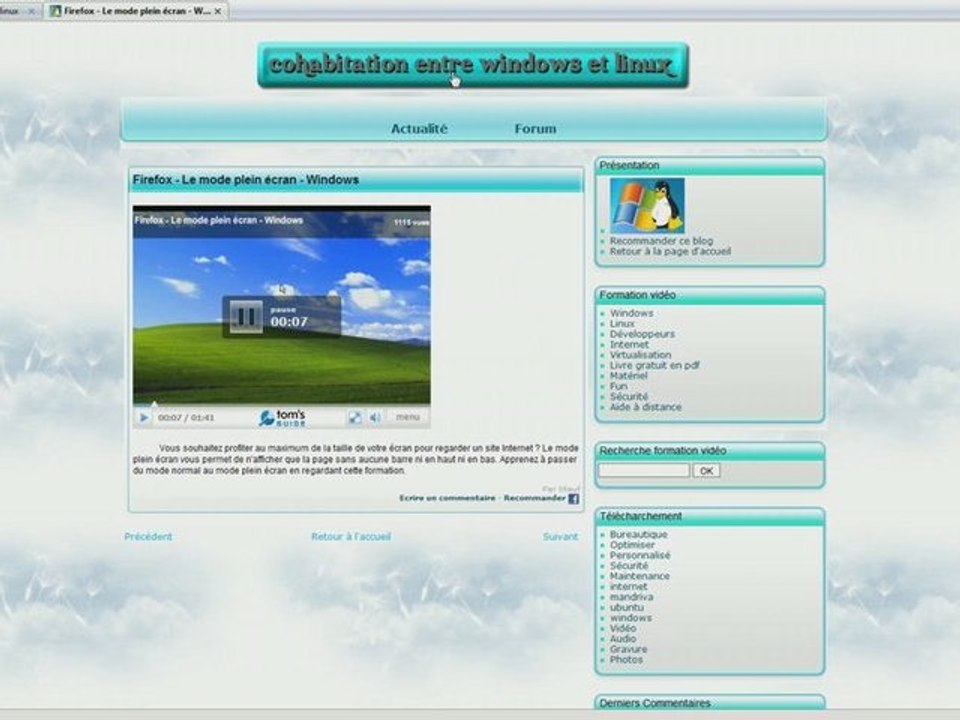
Task: Click the 00:07 / 01:41 time display
Action: [186, 418]
